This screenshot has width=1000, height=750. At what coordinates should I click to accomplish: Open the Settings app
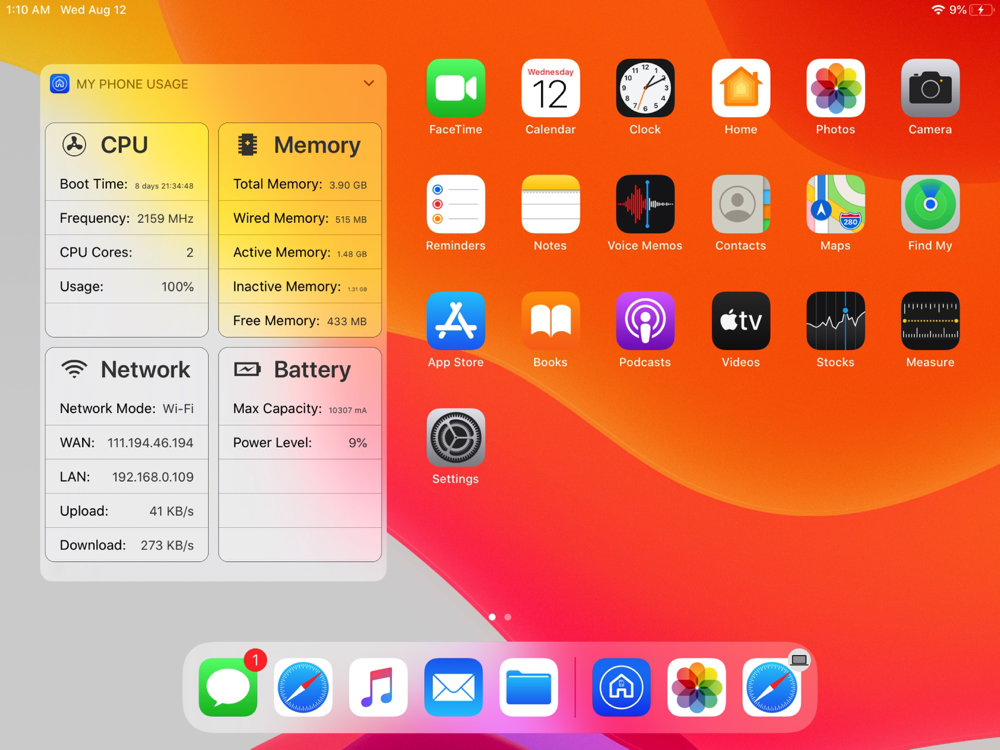pyautogui.click(x=455, y=438)
